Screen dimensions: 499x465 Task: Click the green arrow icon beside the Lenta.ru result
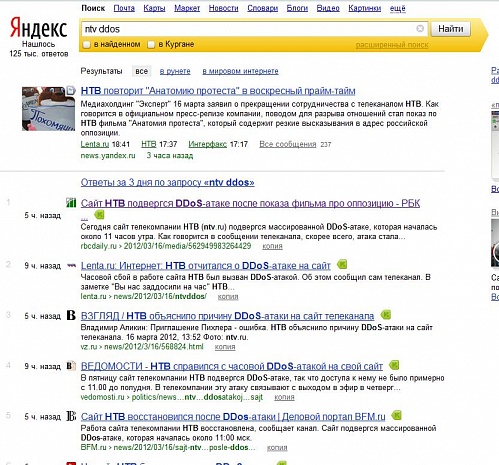point(342,265)
